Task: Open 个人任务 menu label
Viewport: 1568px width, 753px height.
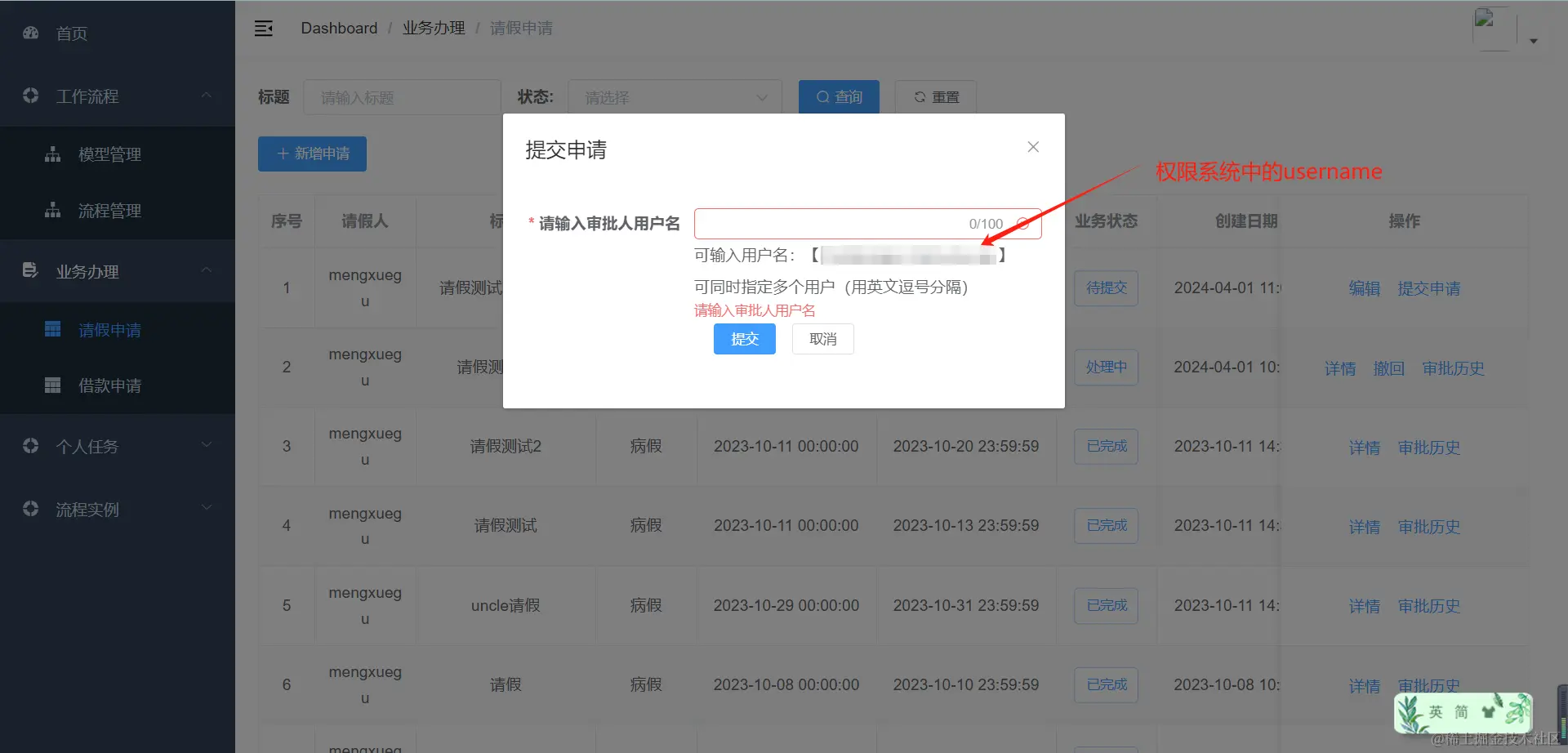Action: pos(87,447)
